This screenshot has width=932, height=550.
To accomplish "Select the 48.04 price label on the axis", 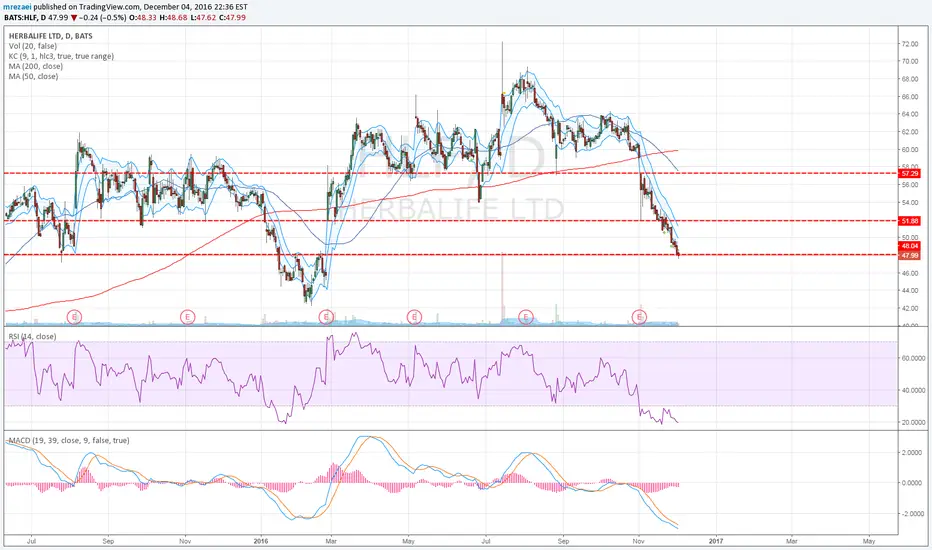I will [909, 246].
